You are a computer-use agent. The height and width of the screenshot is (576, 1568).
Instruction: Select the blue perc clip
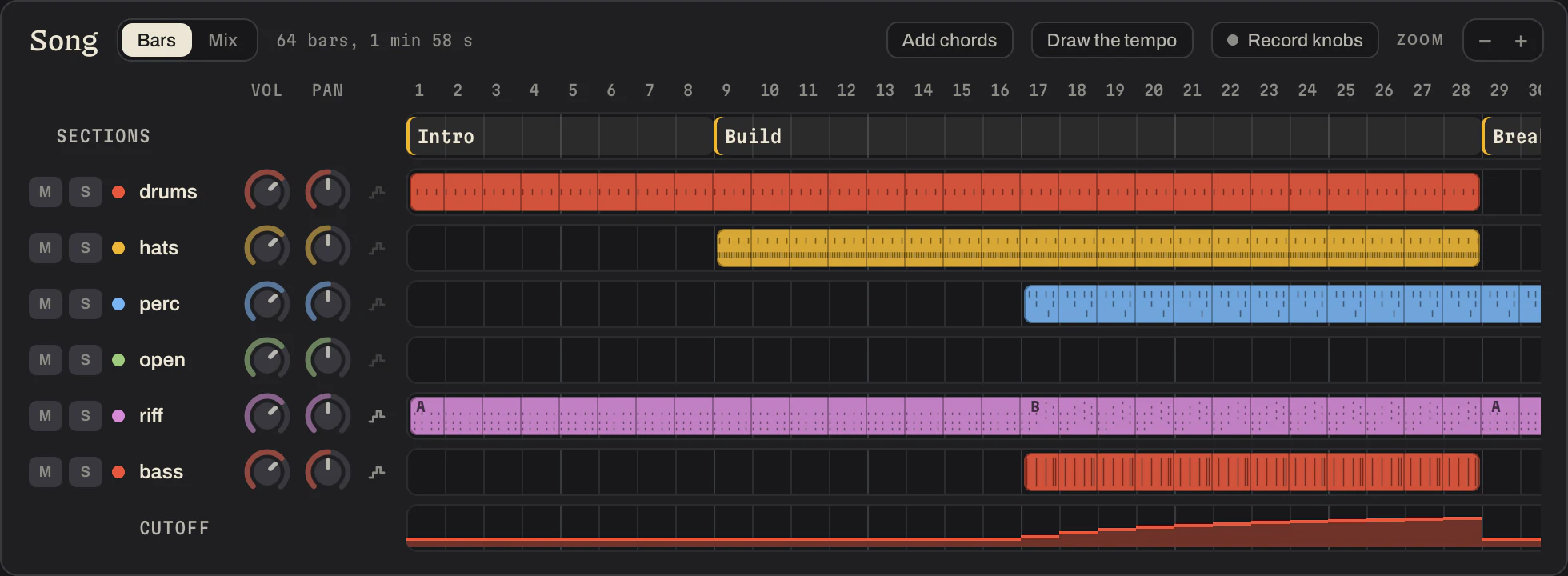1282,304
